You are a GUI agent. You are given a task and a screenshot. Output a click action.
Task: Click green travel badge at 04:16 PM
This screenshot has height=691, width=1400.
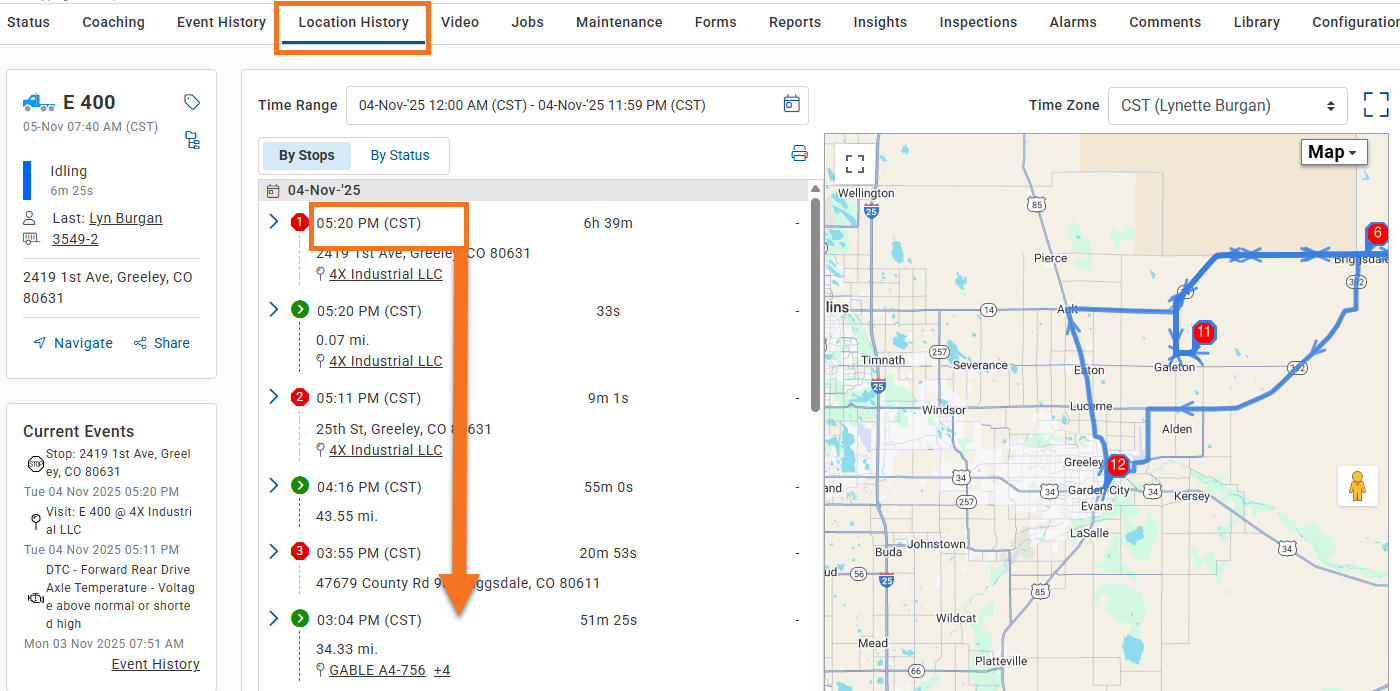click(299, 486)
